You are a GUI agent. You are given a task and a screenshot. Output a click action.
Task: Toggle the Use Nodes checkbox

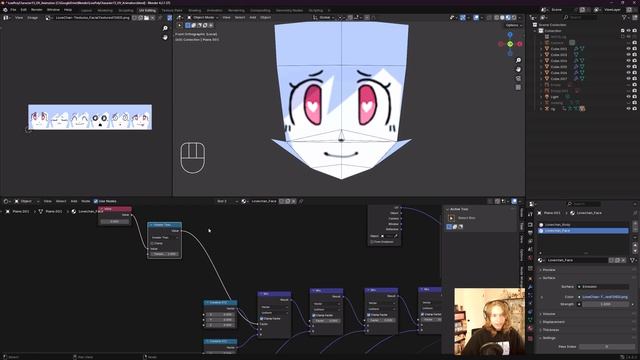pos(96,201)
